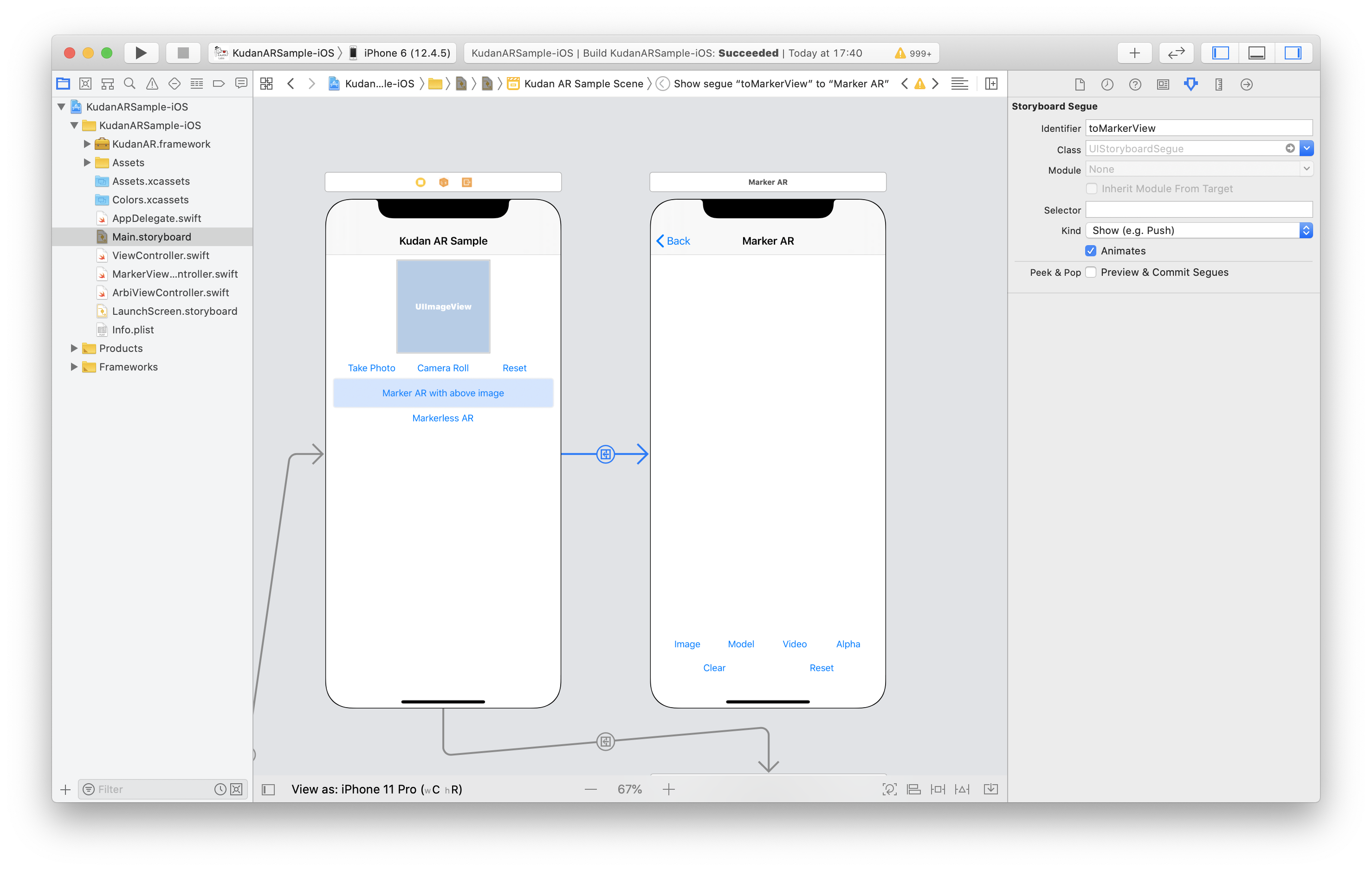The image size is (1372, 871).
Task: Open Resolve Auto Layout Issues tool
Action: [x=962, y=789]
